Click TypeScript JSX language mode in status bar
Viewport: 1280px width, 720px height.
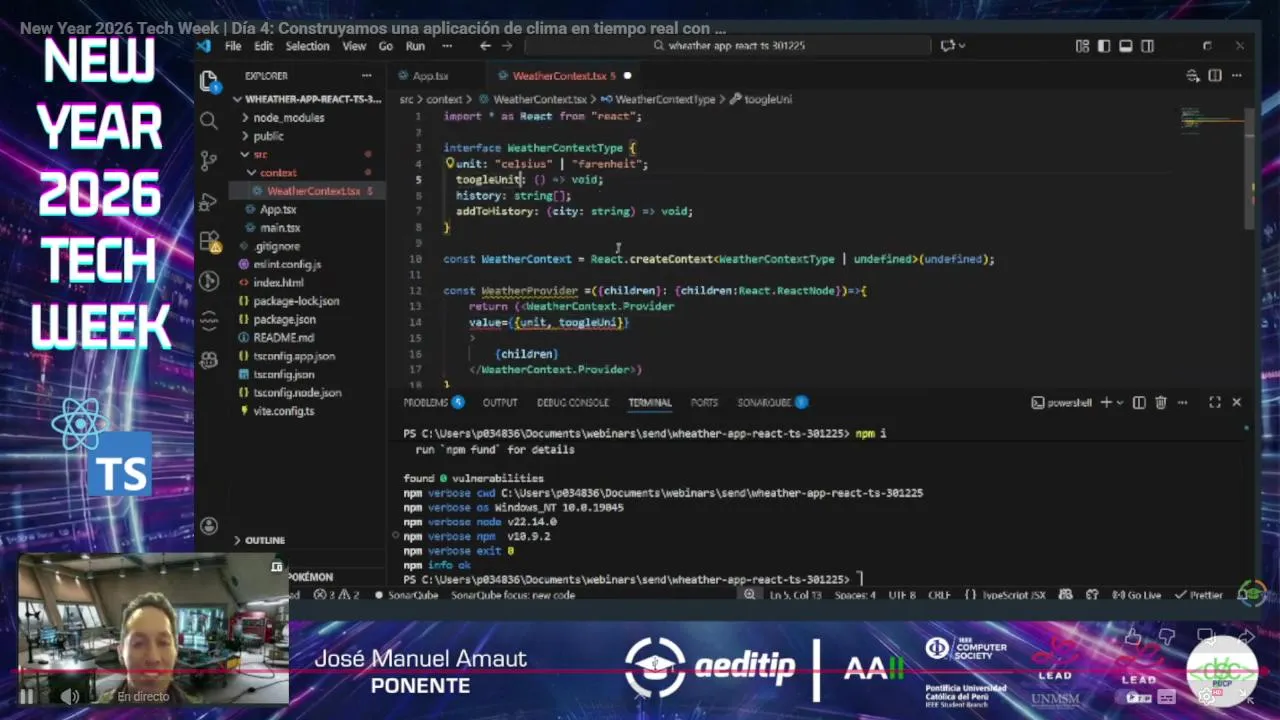pos(1013,595)
